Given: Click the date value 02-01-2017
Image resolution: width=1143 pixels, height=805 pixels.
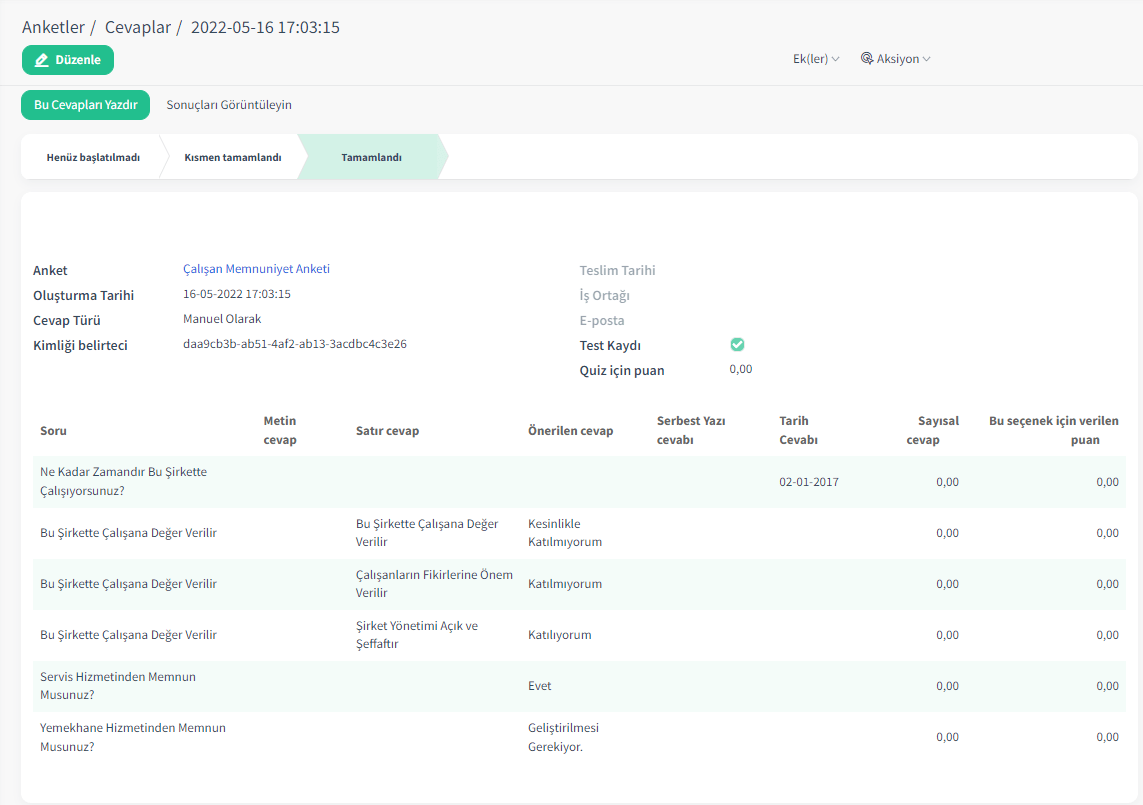Looking at the screenshot, I should coord(808,482).
